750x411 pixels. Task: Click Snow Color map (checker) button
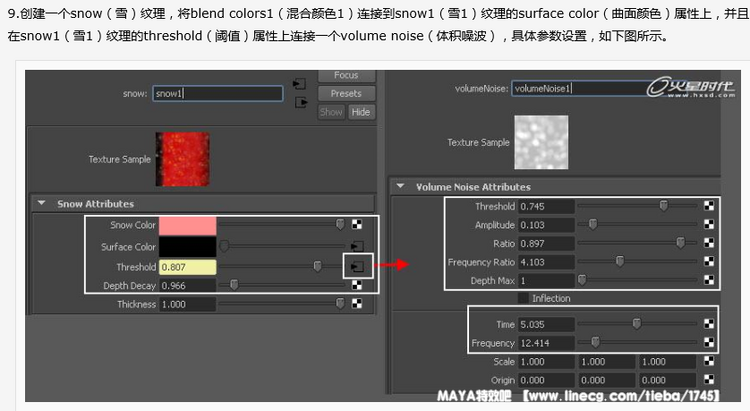tap(357, 225)
